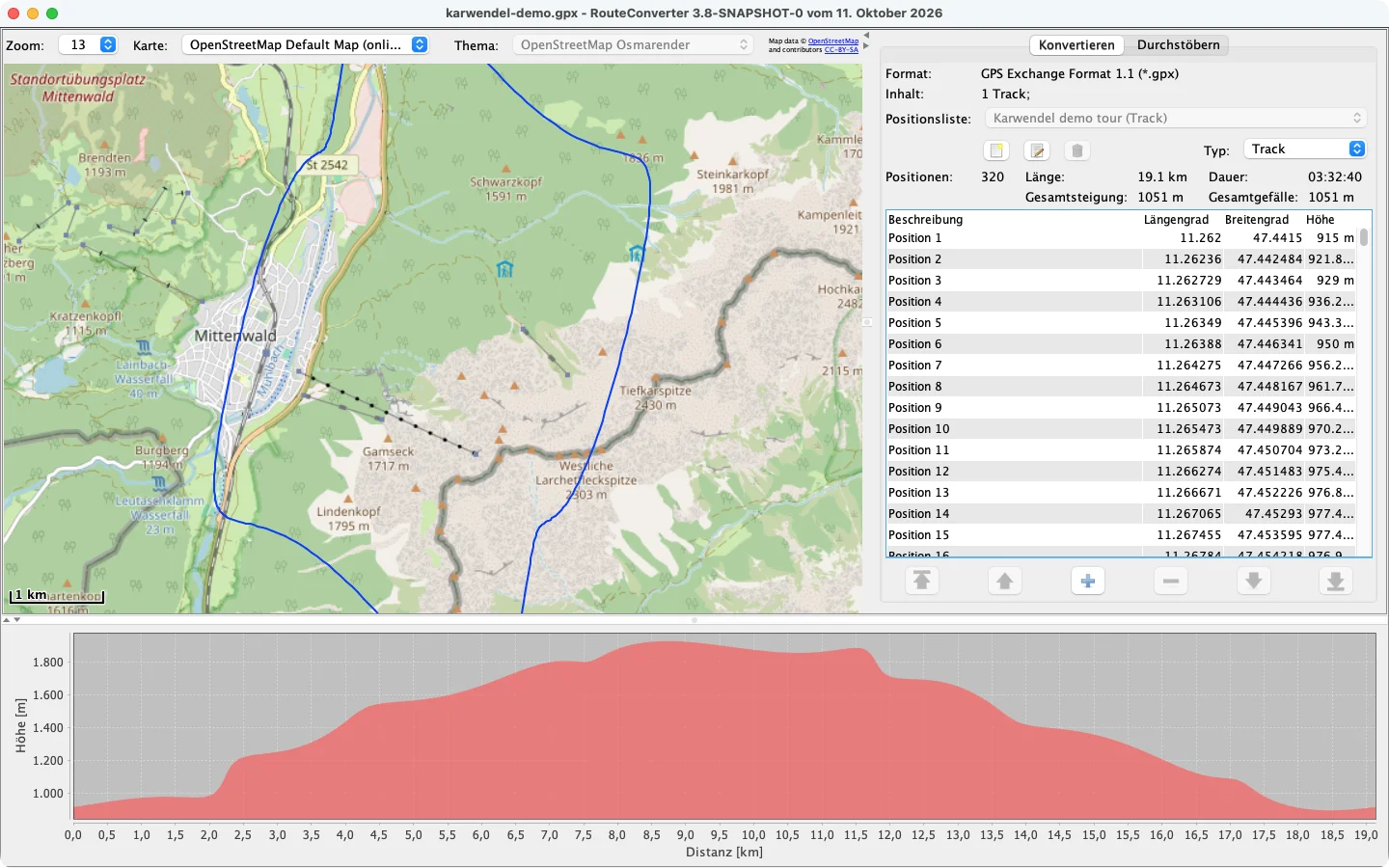Open the Typ dropdown showing Track

(1305, 149)
